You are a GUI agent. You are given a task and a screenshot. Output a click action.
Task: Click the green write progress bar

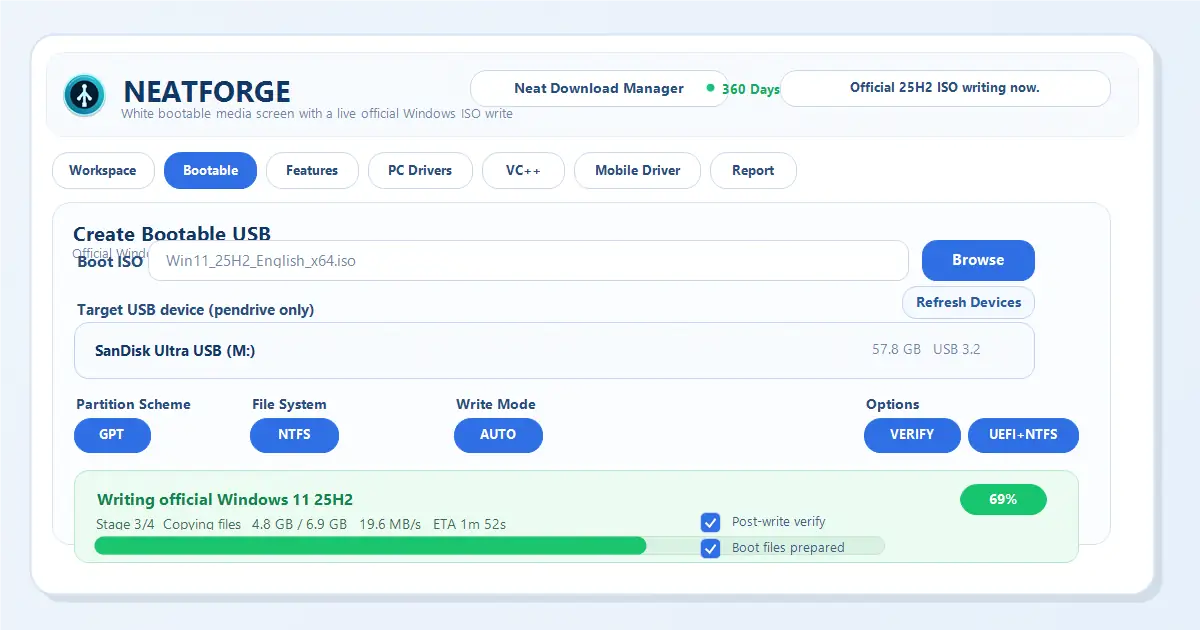(370, 546)
